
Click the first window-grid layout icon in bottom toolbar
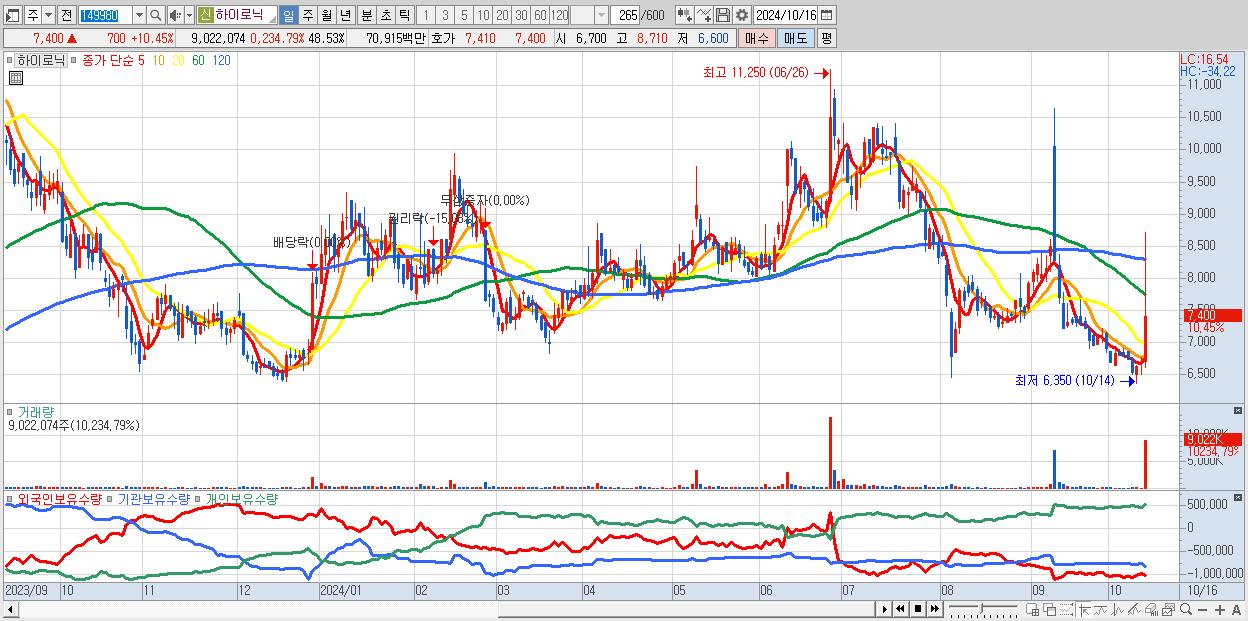point(1032,609)
